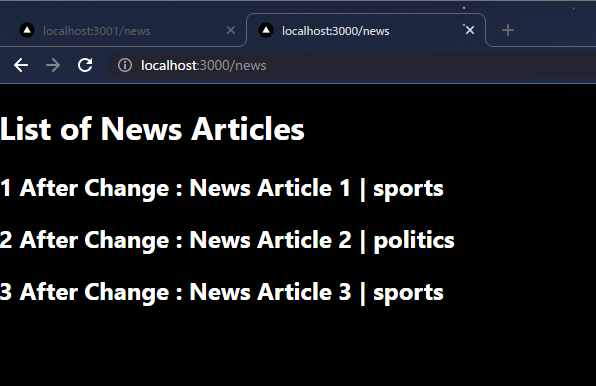Screen dimensions: 596x386
Task: Go back using the browser back arrow
Action: [21, 65]
